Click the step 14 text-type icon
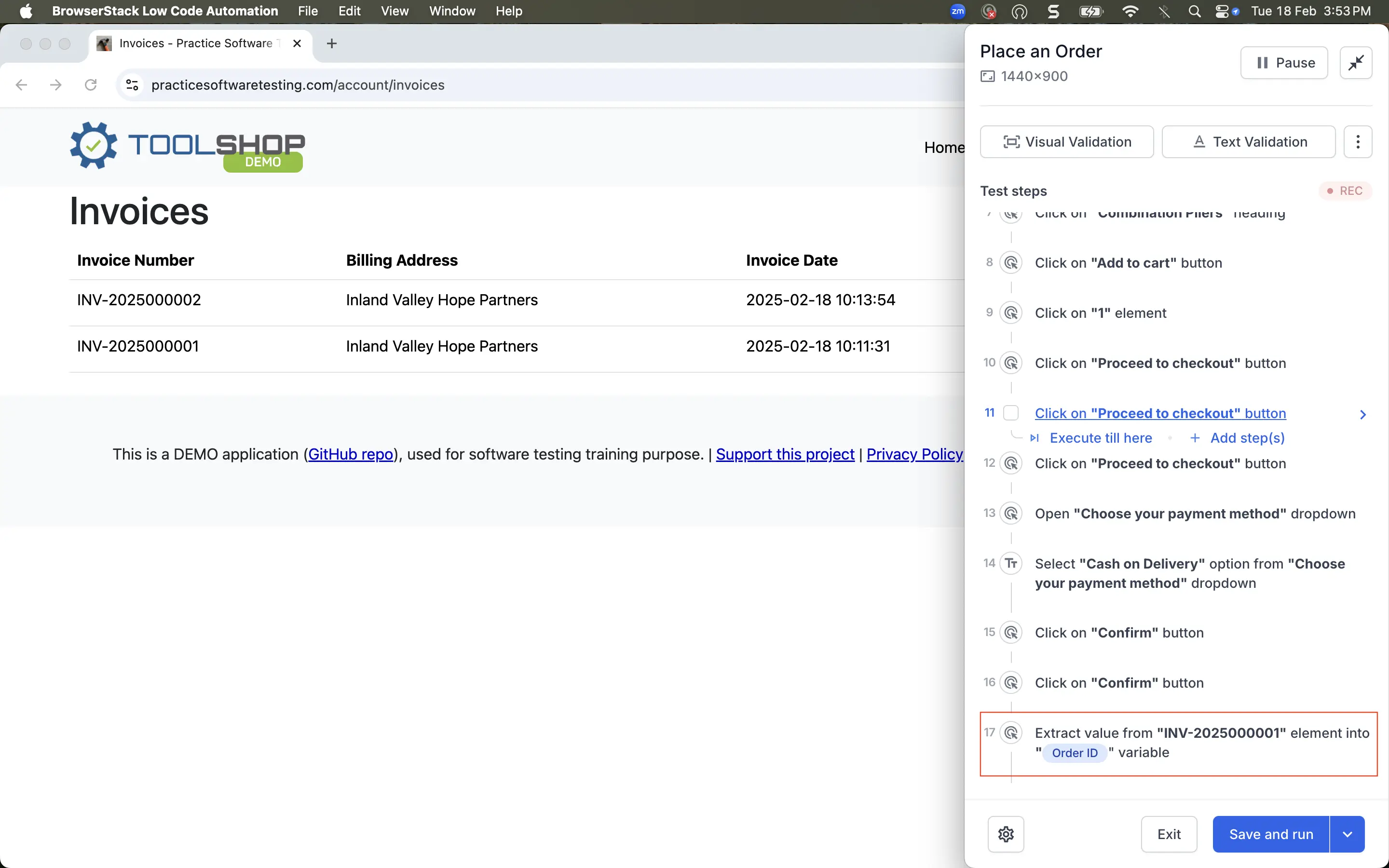Image resolution: width=1389 pixels, height=868 pixels. 1011,563
